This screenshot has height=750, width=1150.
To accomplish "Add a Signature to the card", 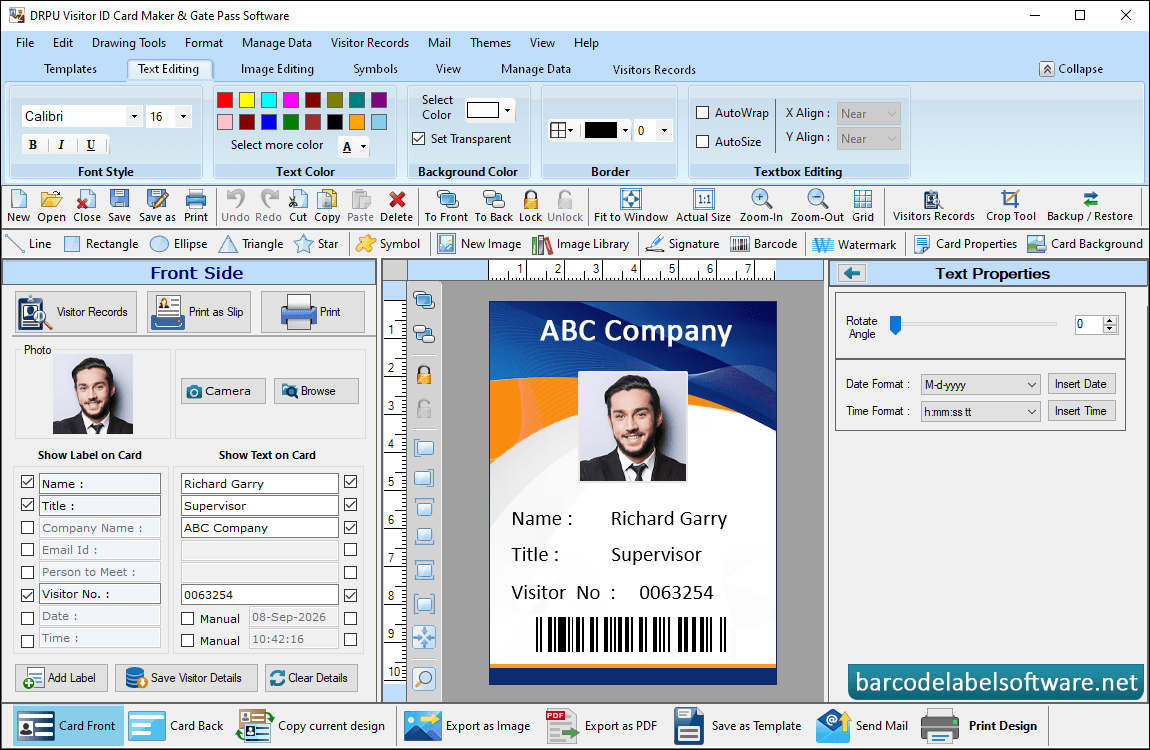I will point(682,244).
